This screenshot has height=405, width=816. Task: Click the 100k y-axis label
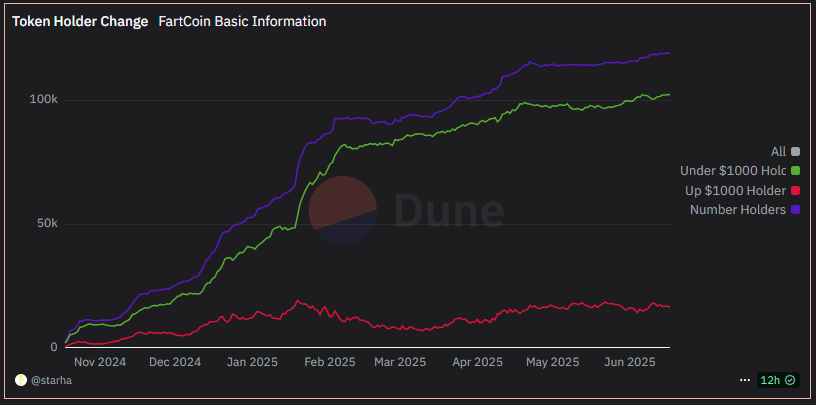pos(43,99)
